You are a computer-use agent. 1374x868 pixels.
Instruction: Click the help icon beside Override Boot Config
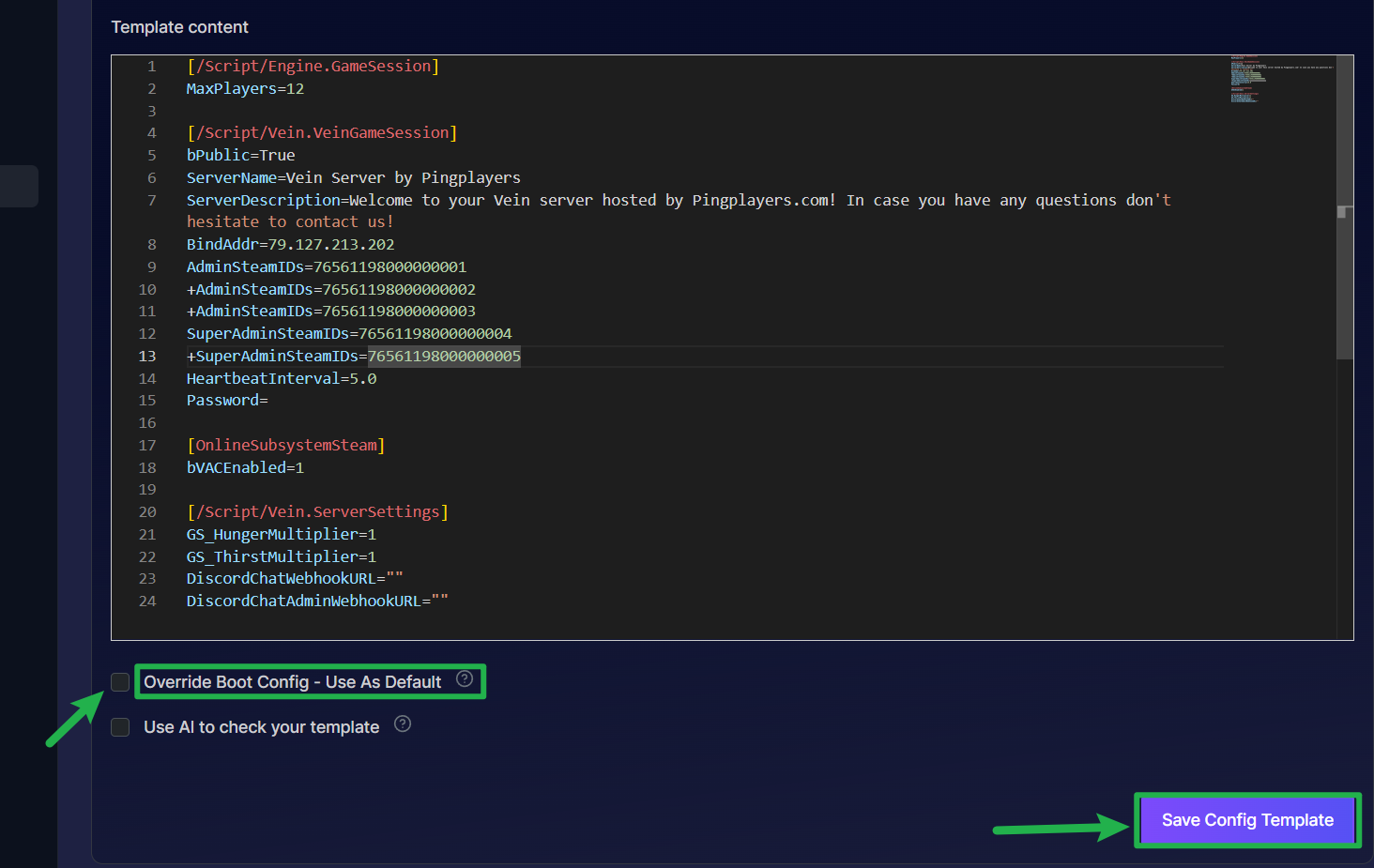[x=465, y=679]
